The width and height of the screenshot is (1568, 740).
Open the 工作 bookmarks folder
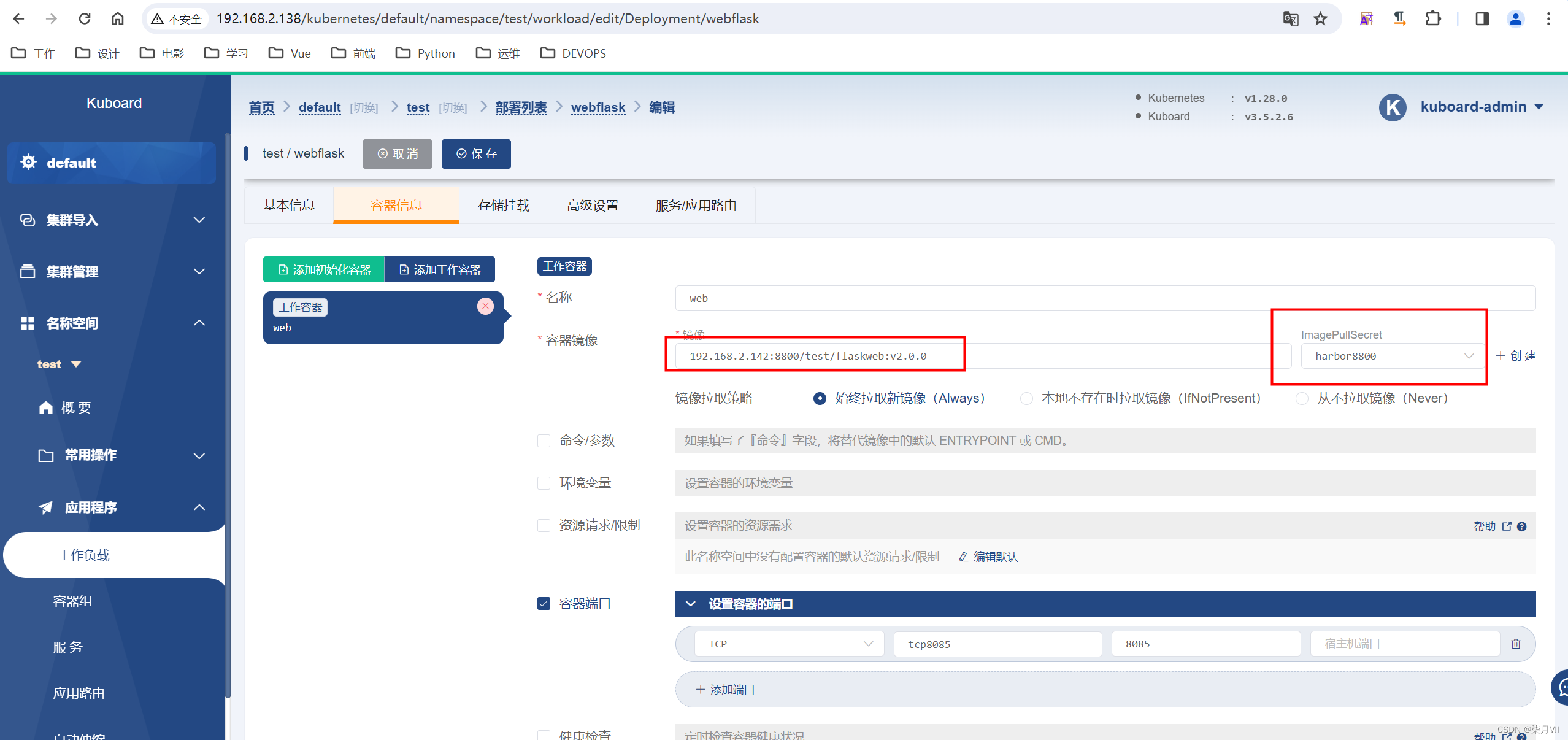coord(34,53)
